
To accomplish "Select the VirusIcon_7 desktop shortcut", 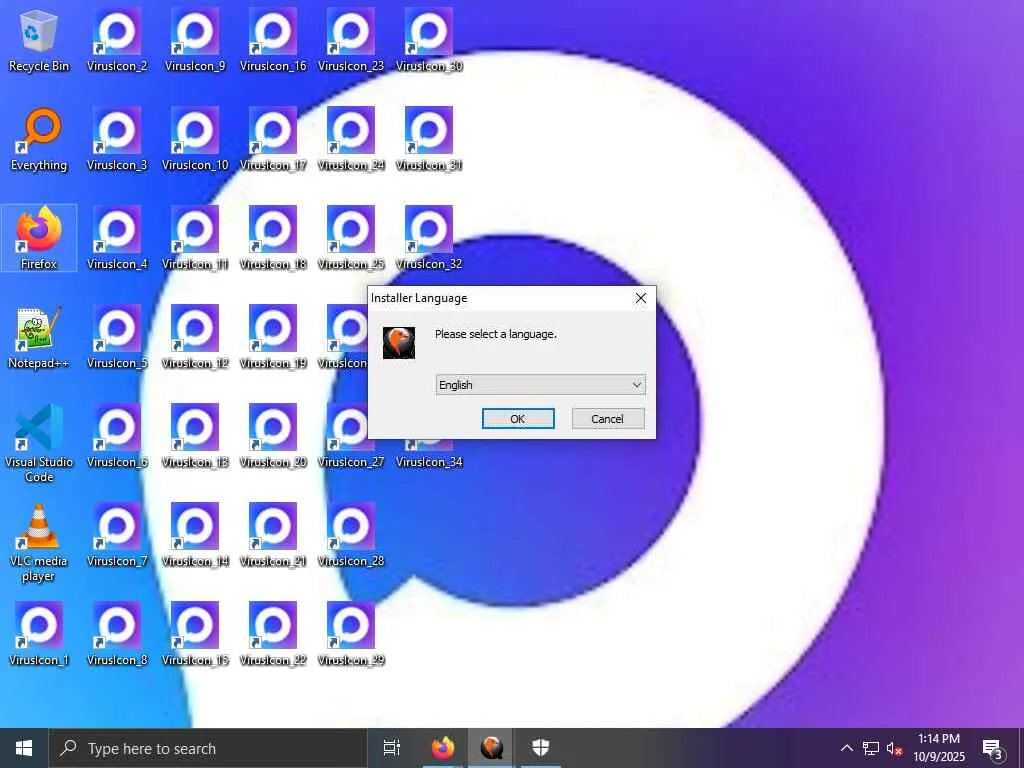I will (x=117, y=536).
